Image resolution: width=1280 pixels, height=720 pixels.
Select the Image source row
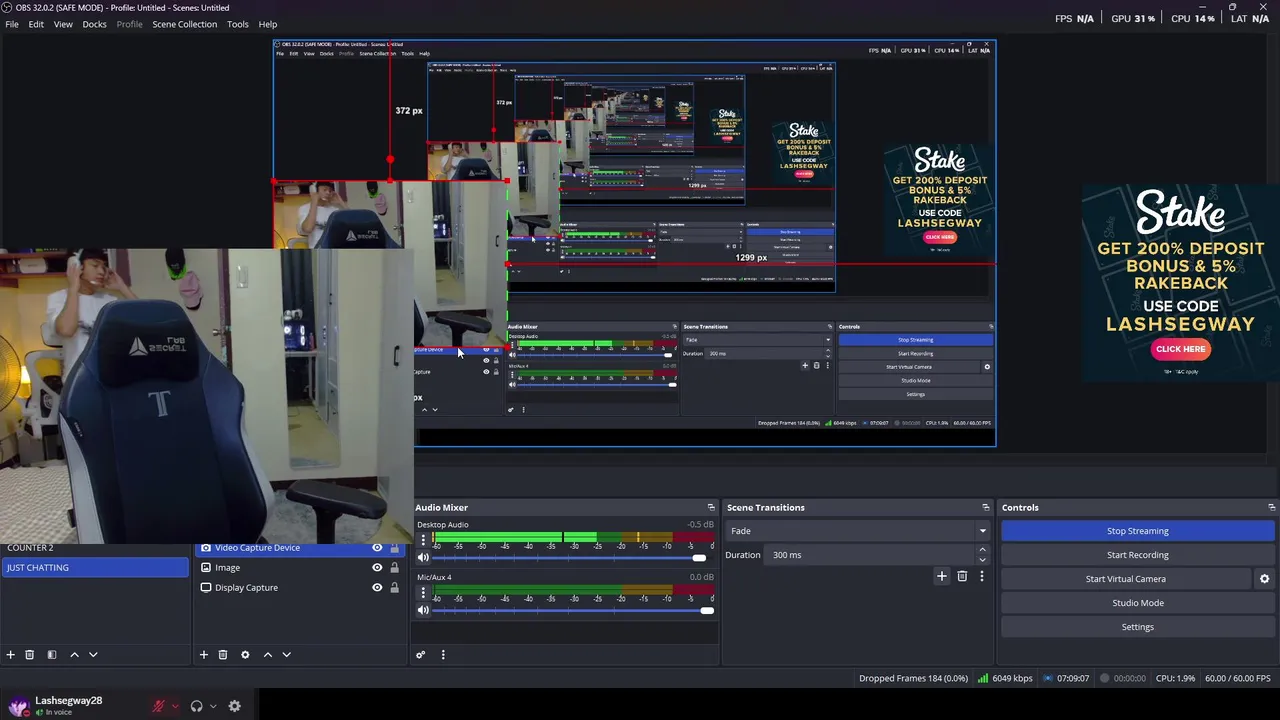[x=300, y=568]
